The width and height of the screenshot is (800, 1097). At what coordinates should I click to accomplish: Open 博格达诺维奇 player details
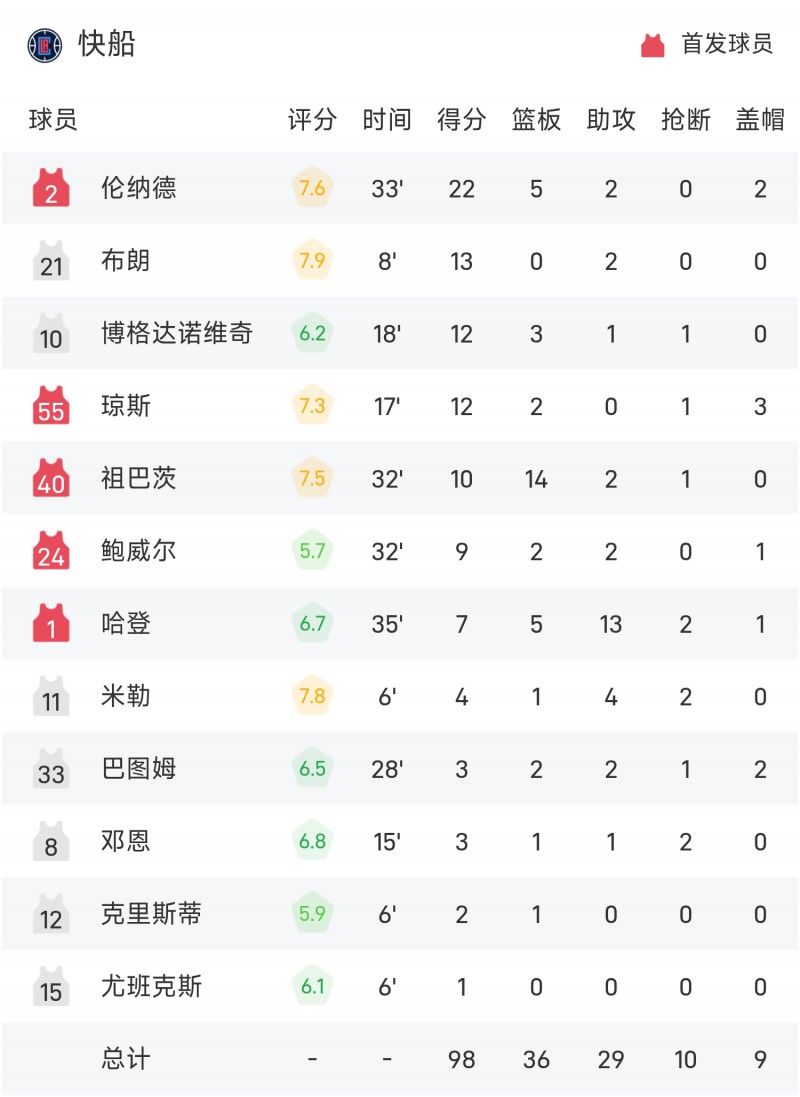176,333
